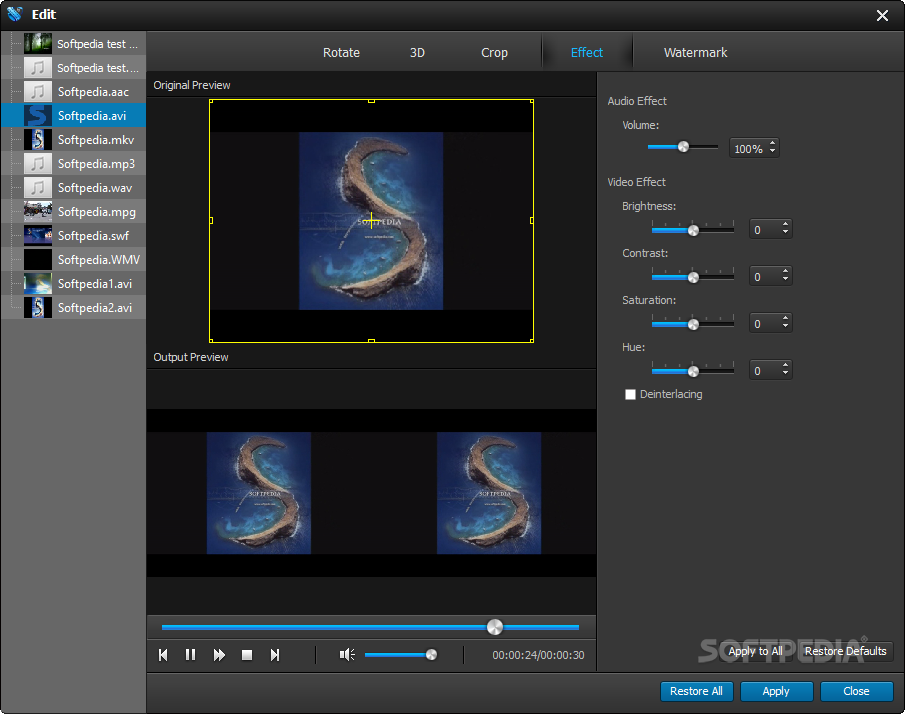Click the Contrast slider handle
The image size is (905, 714).
pos(693,278)
